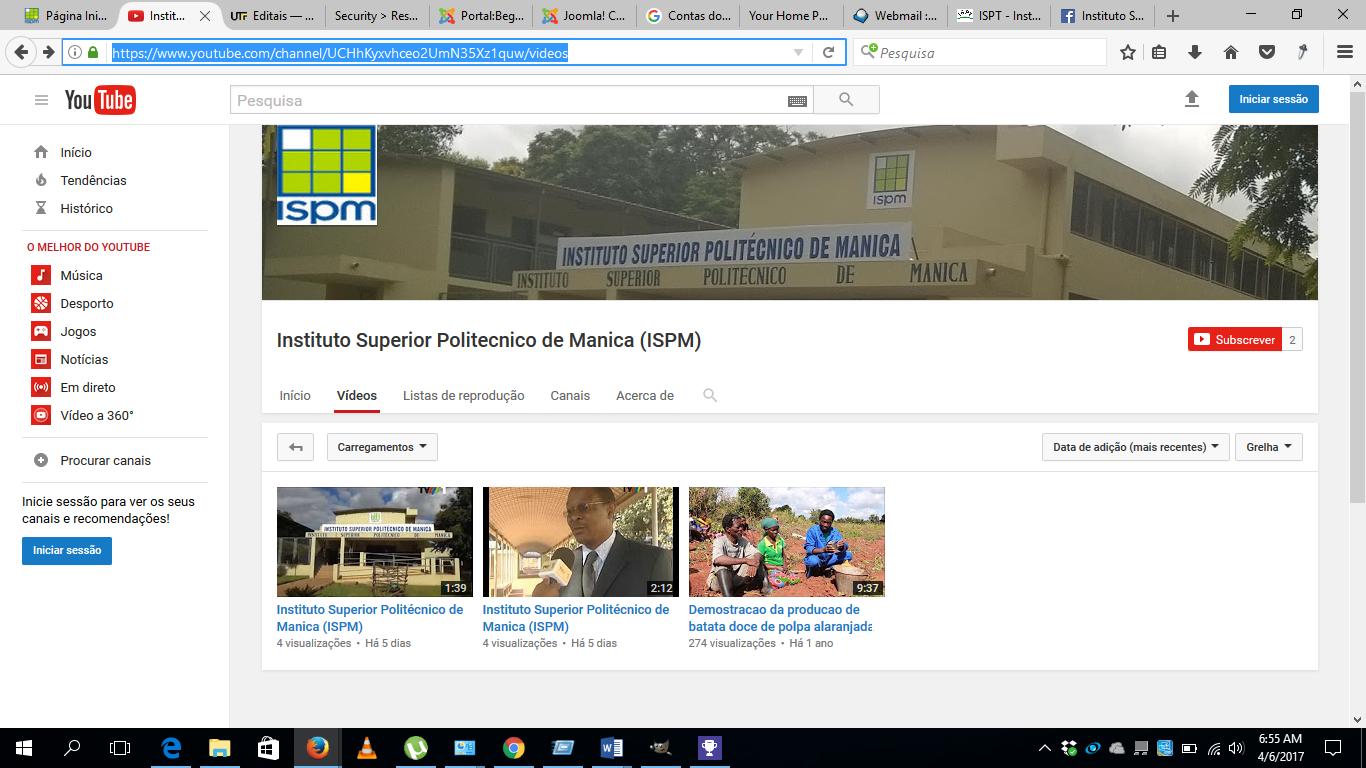Screen dimensions: 1366x768
Task: Open Google Chrome from the taskbar
Action: pyautogui.click(x=513, y=748)
